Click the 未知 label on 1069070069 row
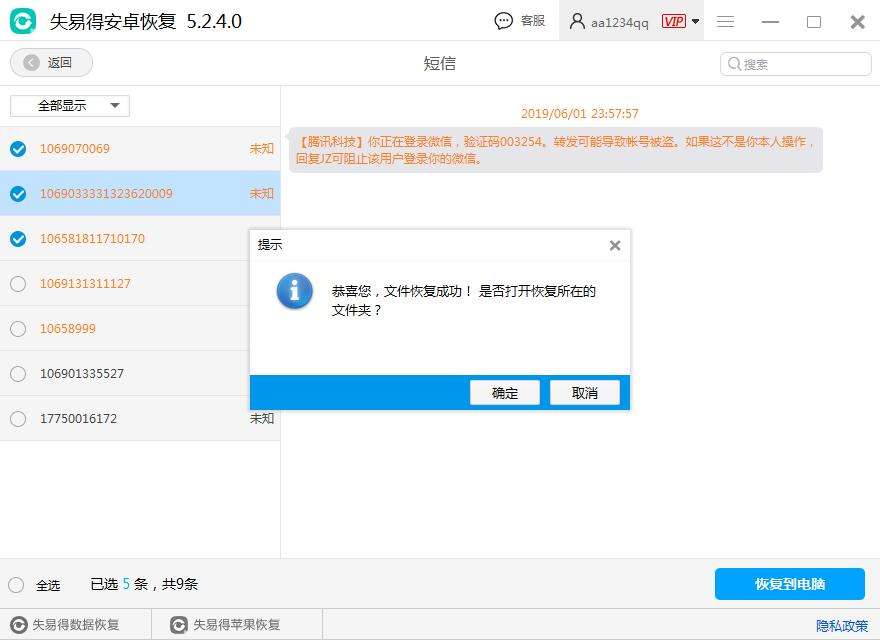 click(262, 149)
